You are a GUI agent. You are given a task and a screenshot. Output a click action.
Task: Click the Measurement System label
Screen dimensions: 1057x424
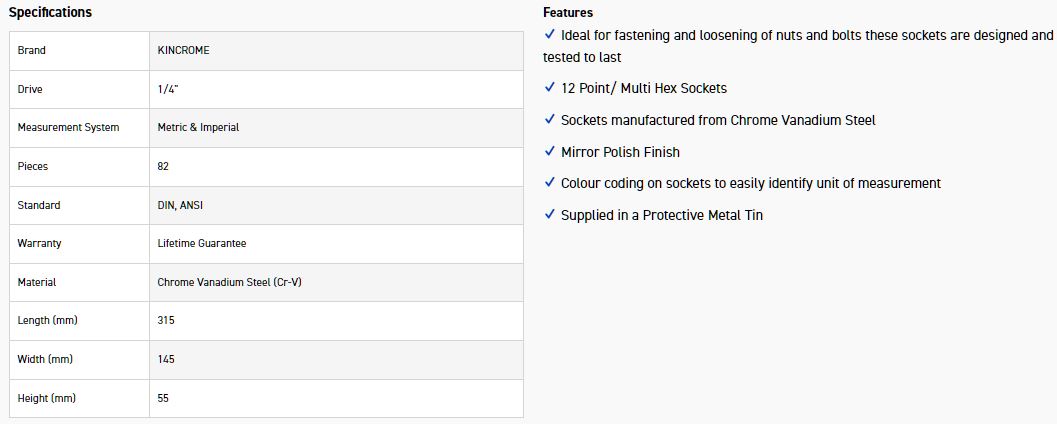(x=68, y=128)
